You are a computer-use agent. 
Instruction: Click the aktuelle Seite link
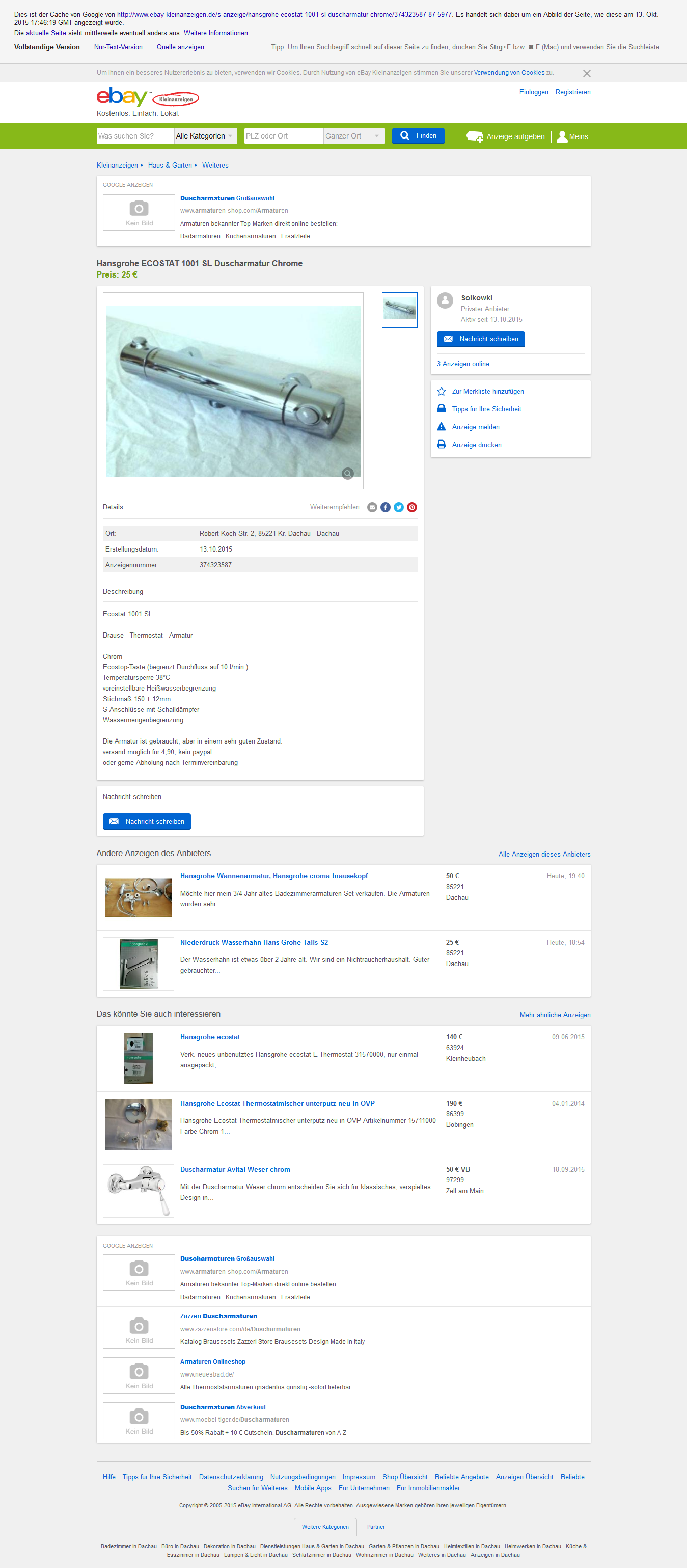click(46, 33)
